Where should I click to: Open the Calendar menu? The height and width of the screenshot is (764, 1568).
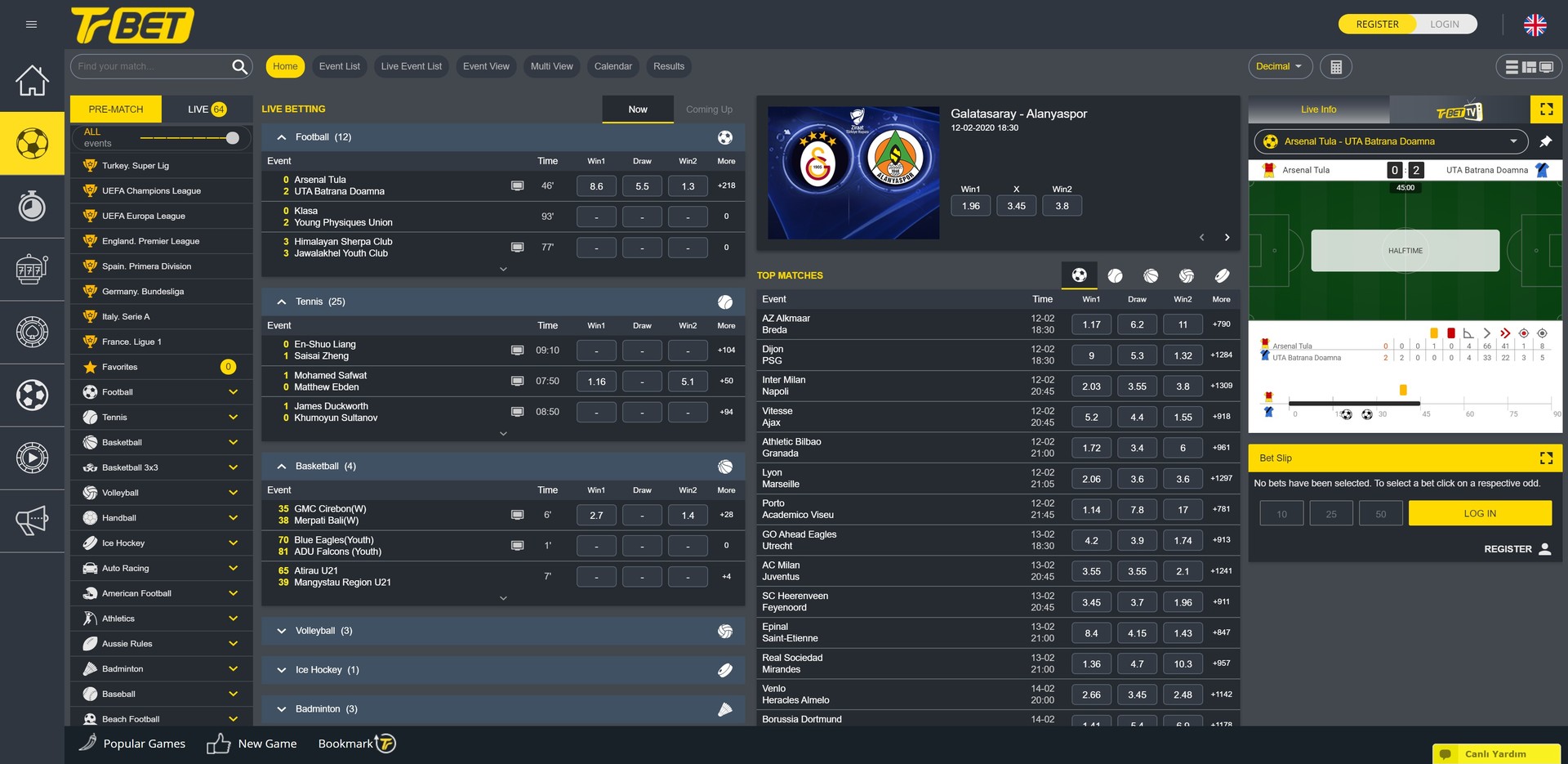[x=612, y=67]
